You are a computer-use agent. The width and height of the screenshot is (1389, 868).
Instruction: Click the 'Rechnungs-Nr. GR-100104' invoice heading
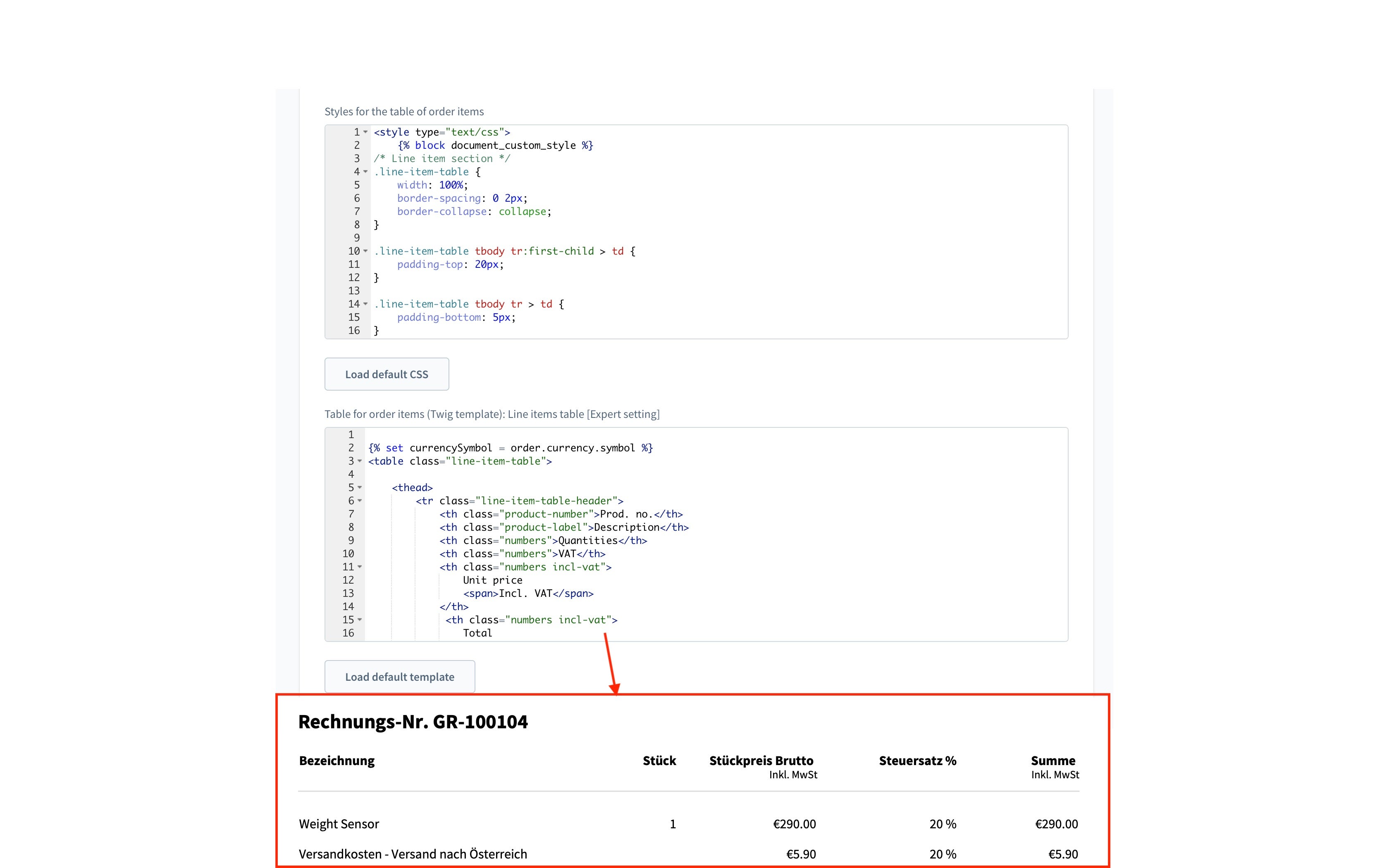point(413,722)
